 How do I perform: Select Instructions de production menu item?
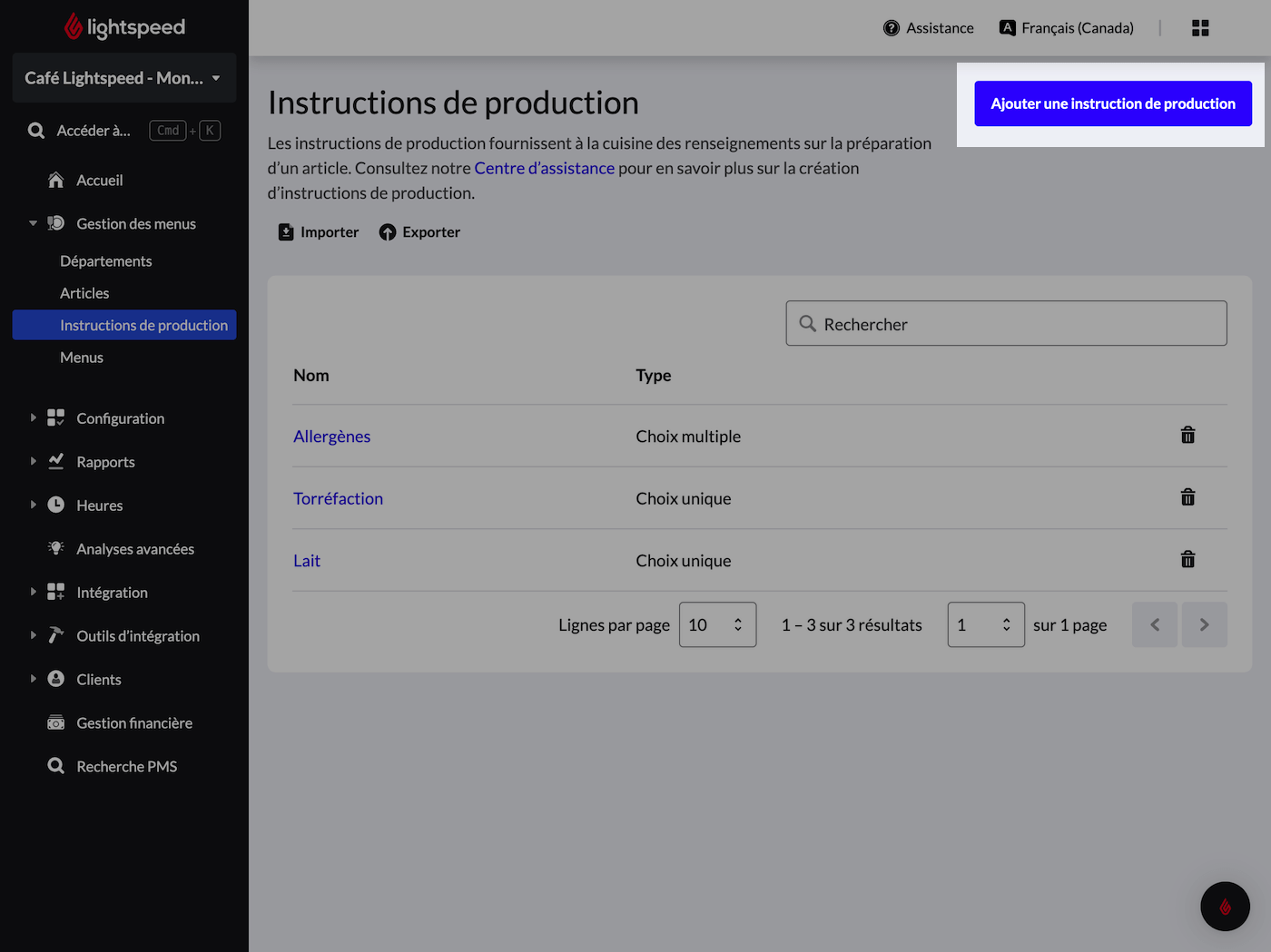click(124, 325)
